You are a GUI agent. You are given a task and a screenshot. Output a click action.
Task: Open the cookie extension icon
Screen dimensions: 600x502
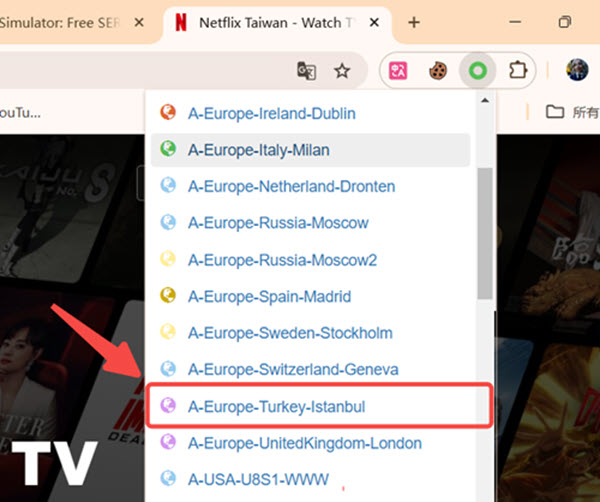coord(438,71)
